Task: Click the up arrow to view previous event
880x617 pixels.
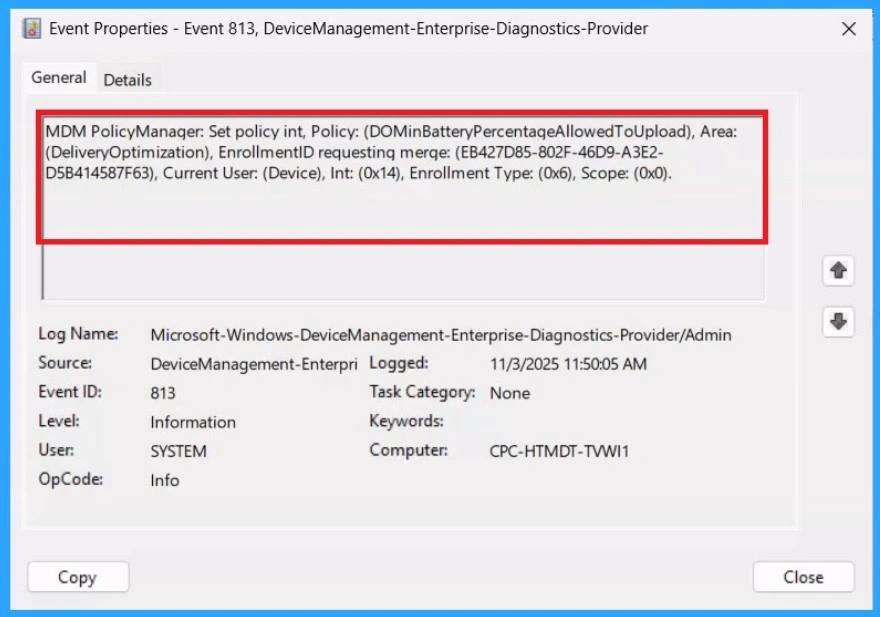Action: pyautogui.click(x=838, y=270)
